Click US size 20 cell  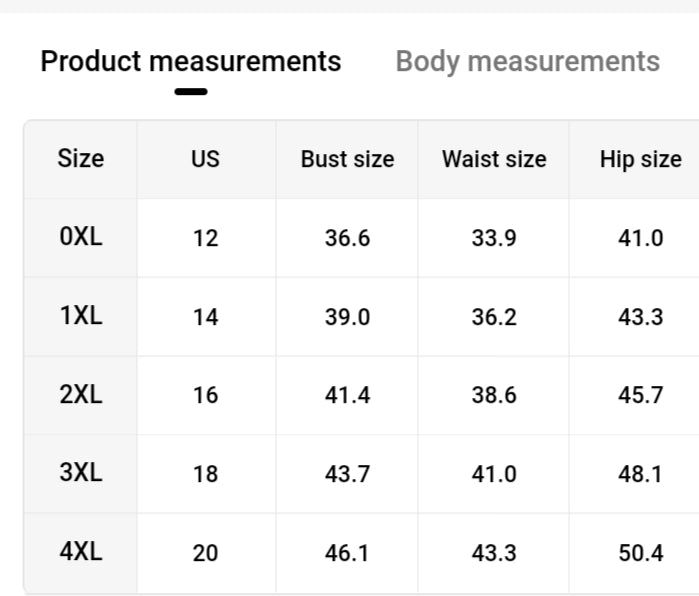pos(205,552)
